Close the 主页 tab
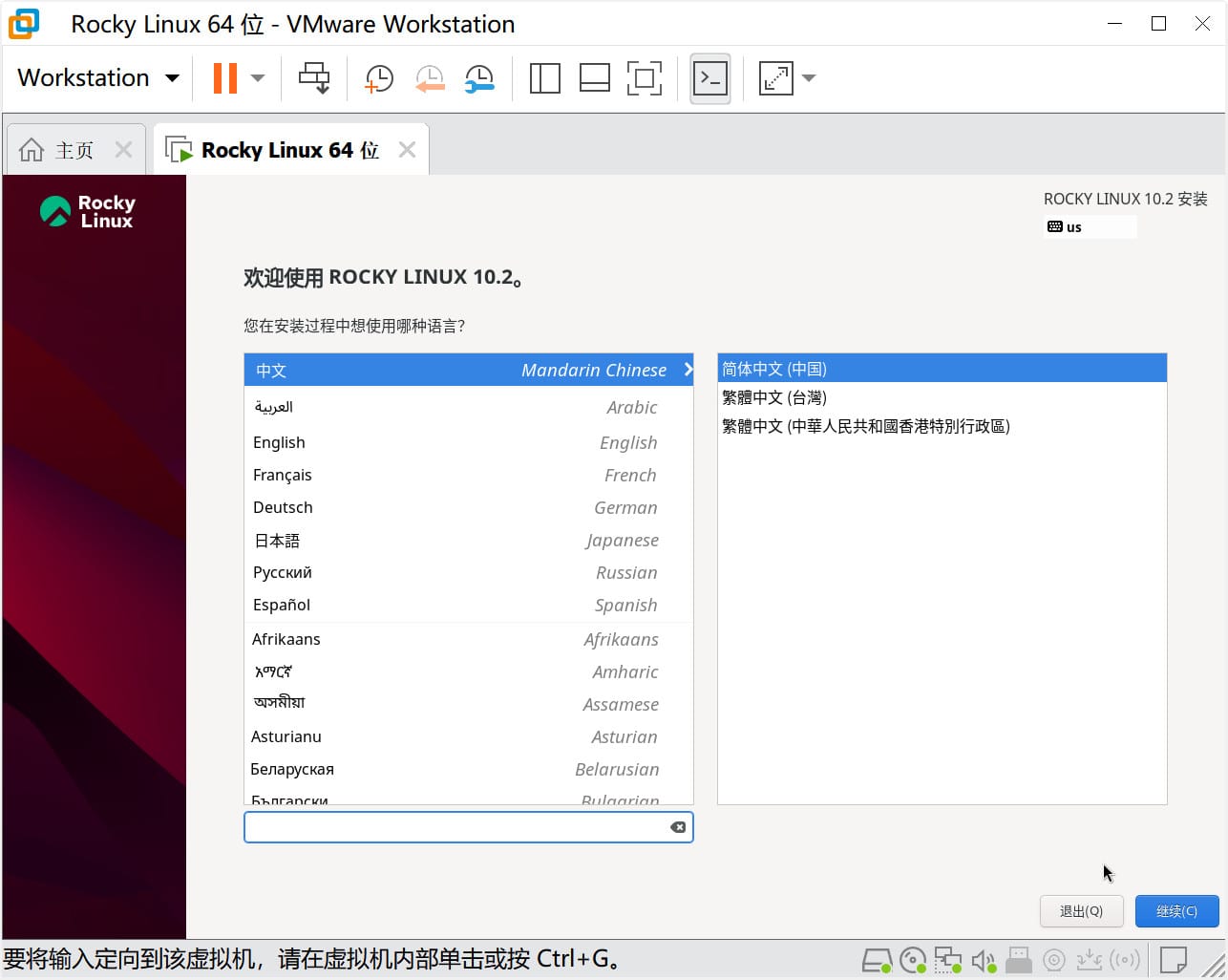The height and width of the screenshot is (980, 1228). point(123,149)
